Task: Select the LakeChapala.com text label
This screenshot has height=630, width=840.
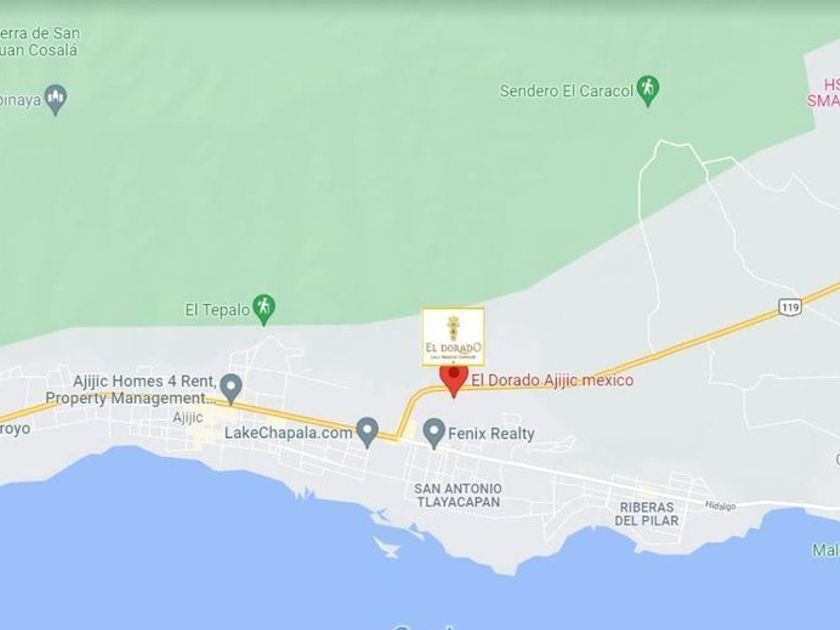Action: [288, 433]
